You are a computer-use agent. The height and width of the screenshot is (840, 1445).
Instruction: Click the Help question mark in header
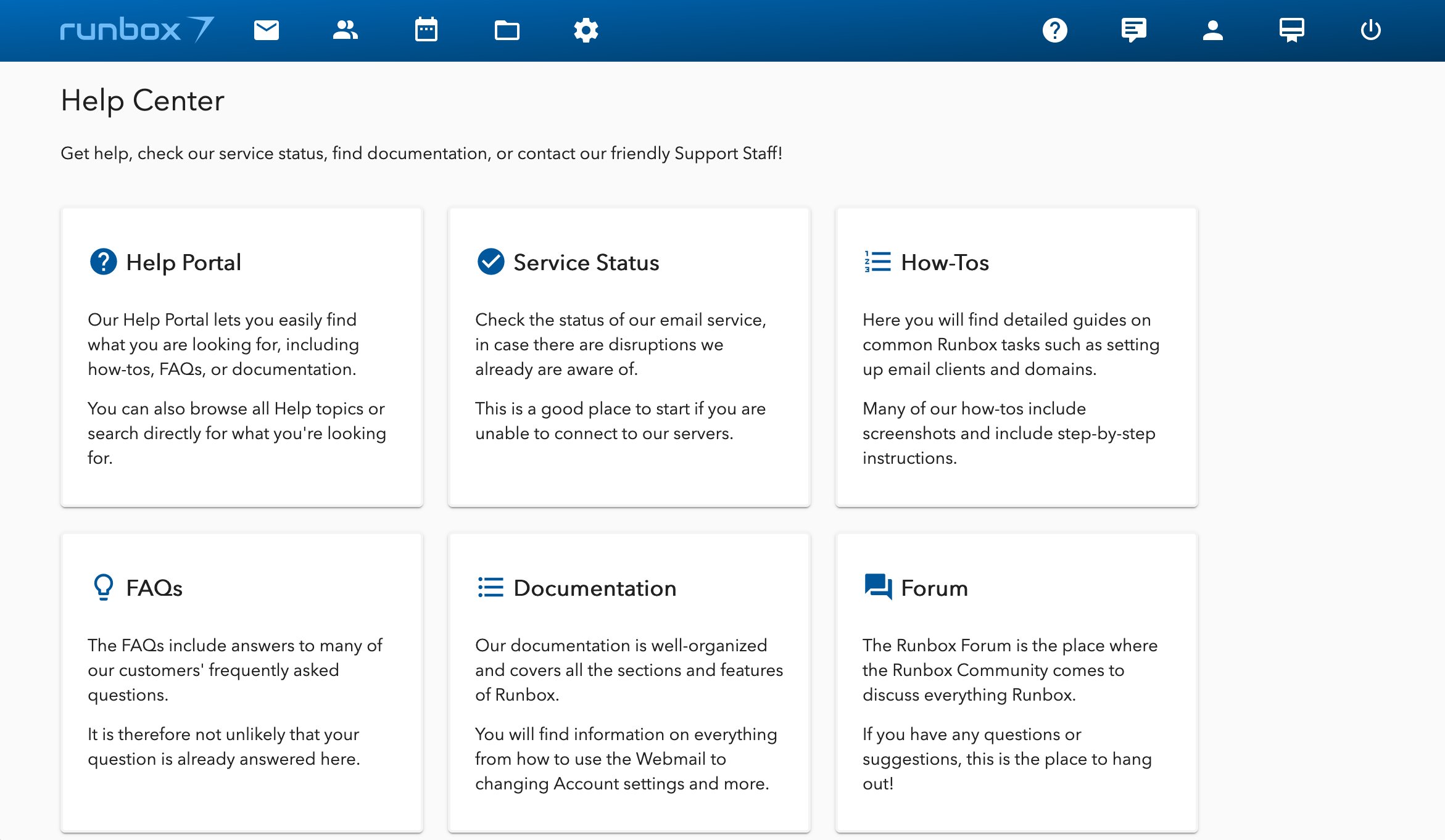pyautogui.click(x=1055, y=30)
